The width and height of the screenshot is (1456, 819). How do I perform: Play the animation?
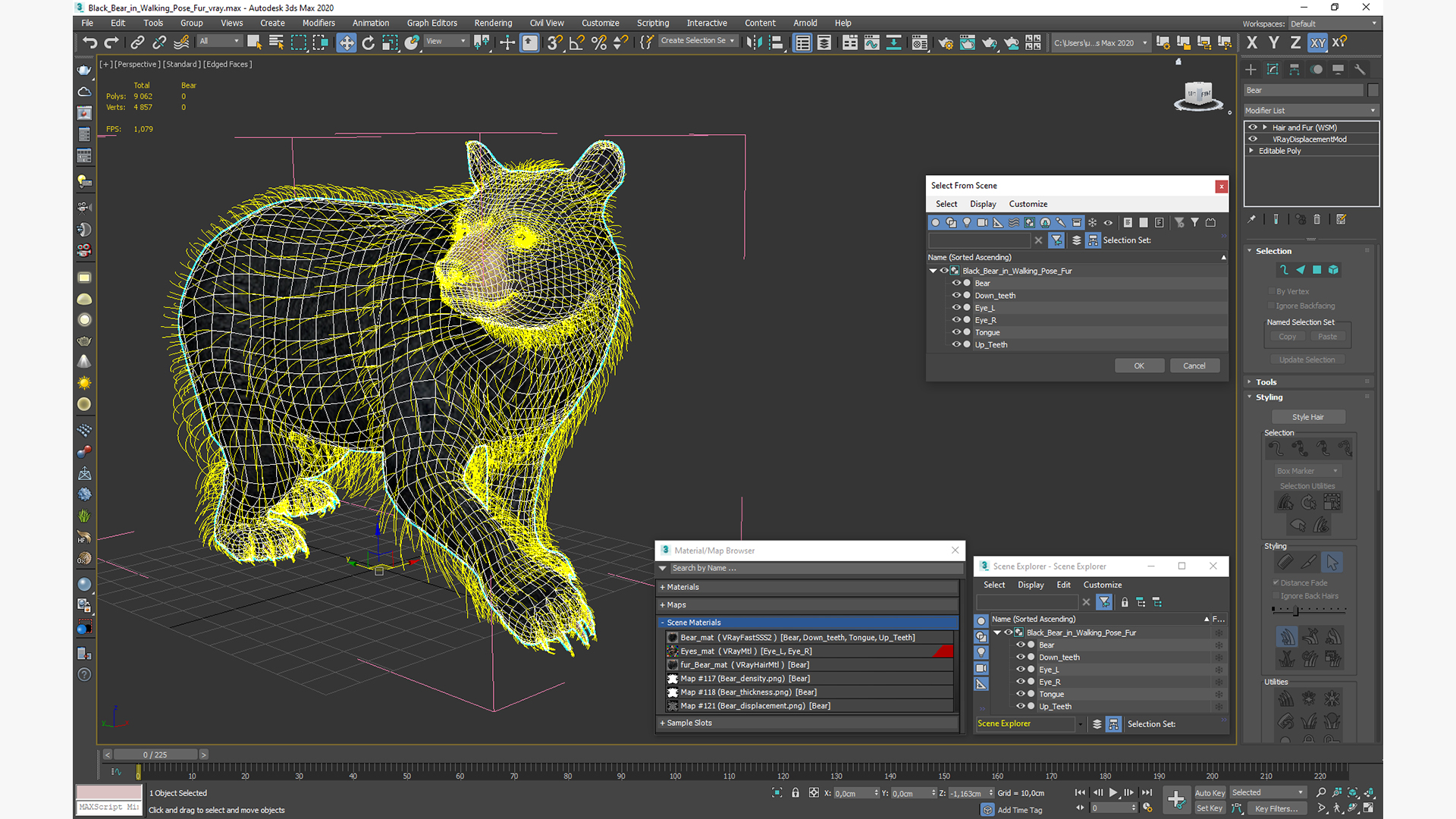tap(1113, 792)
